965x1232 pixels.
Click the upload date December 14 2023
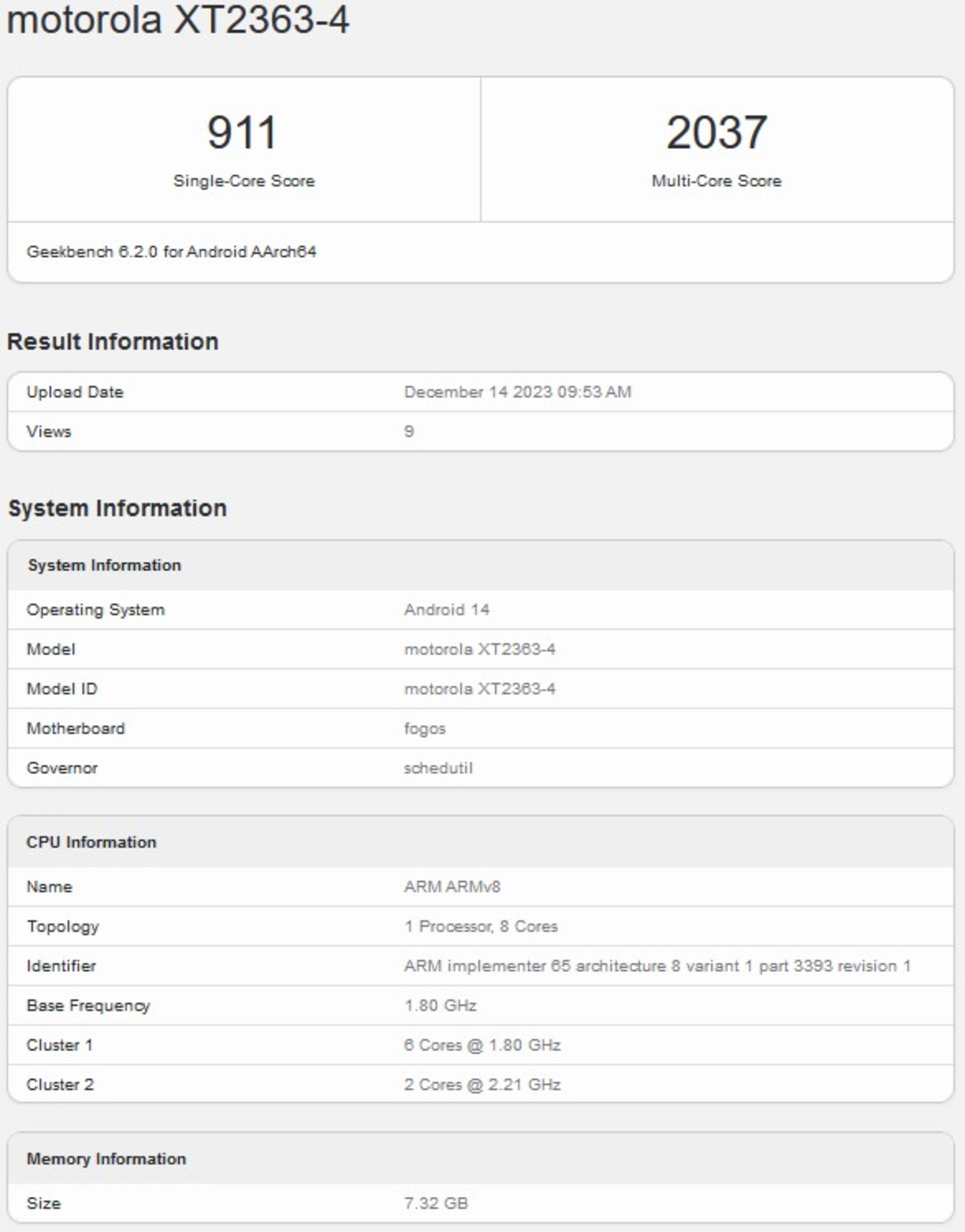pyautogui.click(x=518, y=392)
